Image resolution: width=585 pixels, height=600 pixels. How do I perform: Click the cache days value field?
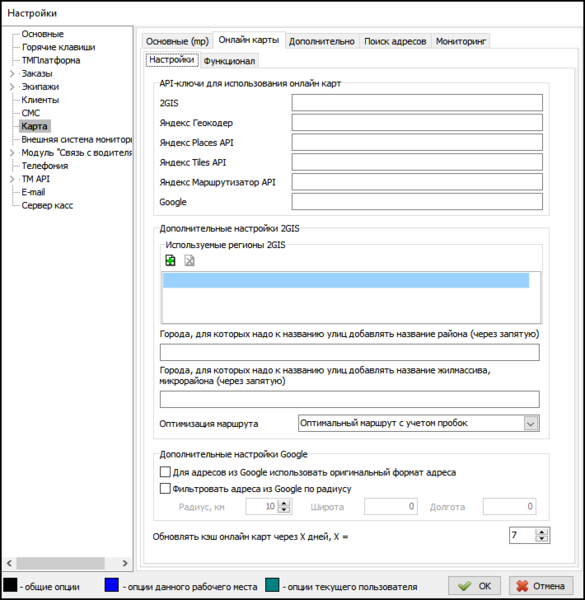522,535
